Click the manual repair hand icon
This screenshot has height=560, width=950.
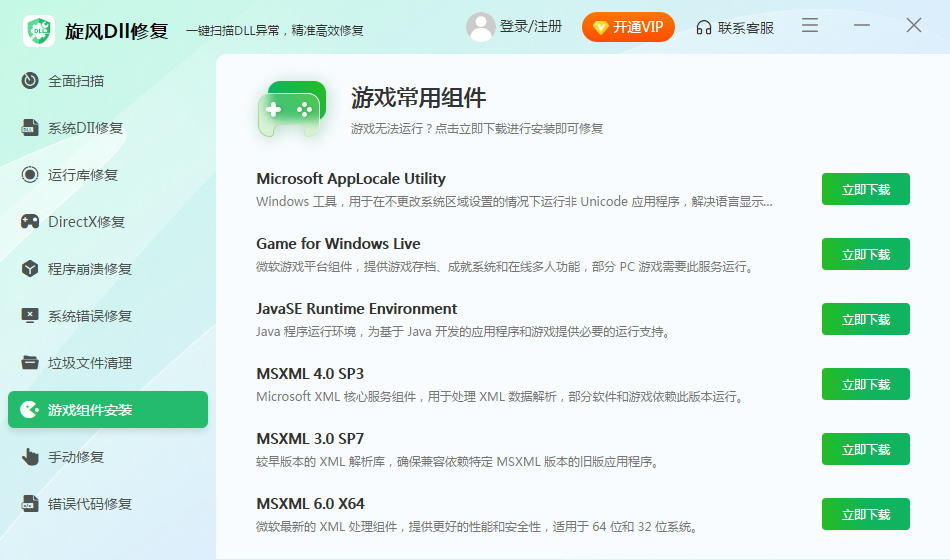30,457
